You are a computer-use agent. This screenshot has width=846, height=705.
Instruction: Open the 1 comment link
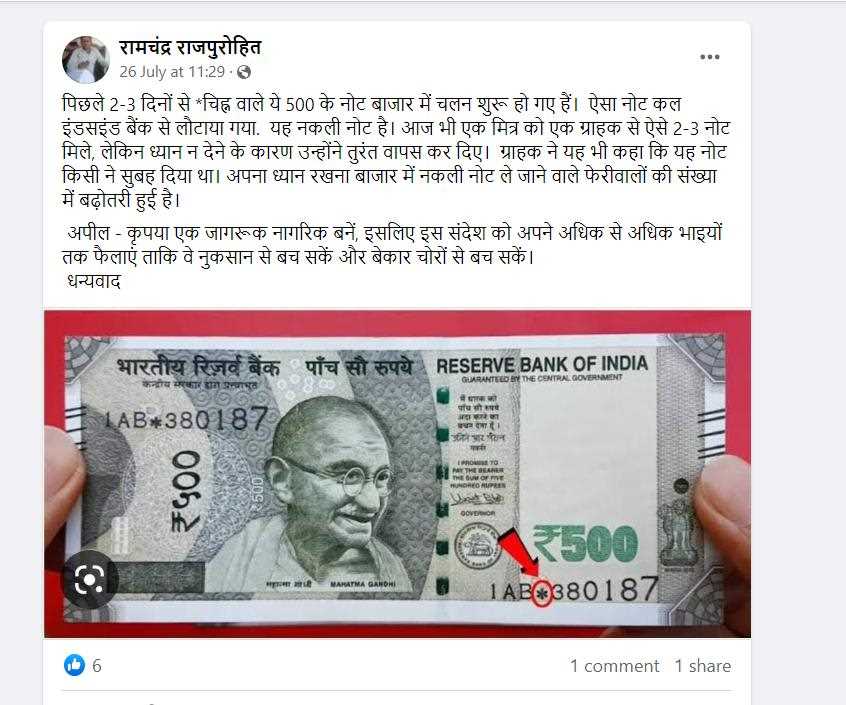coord(615,666)
